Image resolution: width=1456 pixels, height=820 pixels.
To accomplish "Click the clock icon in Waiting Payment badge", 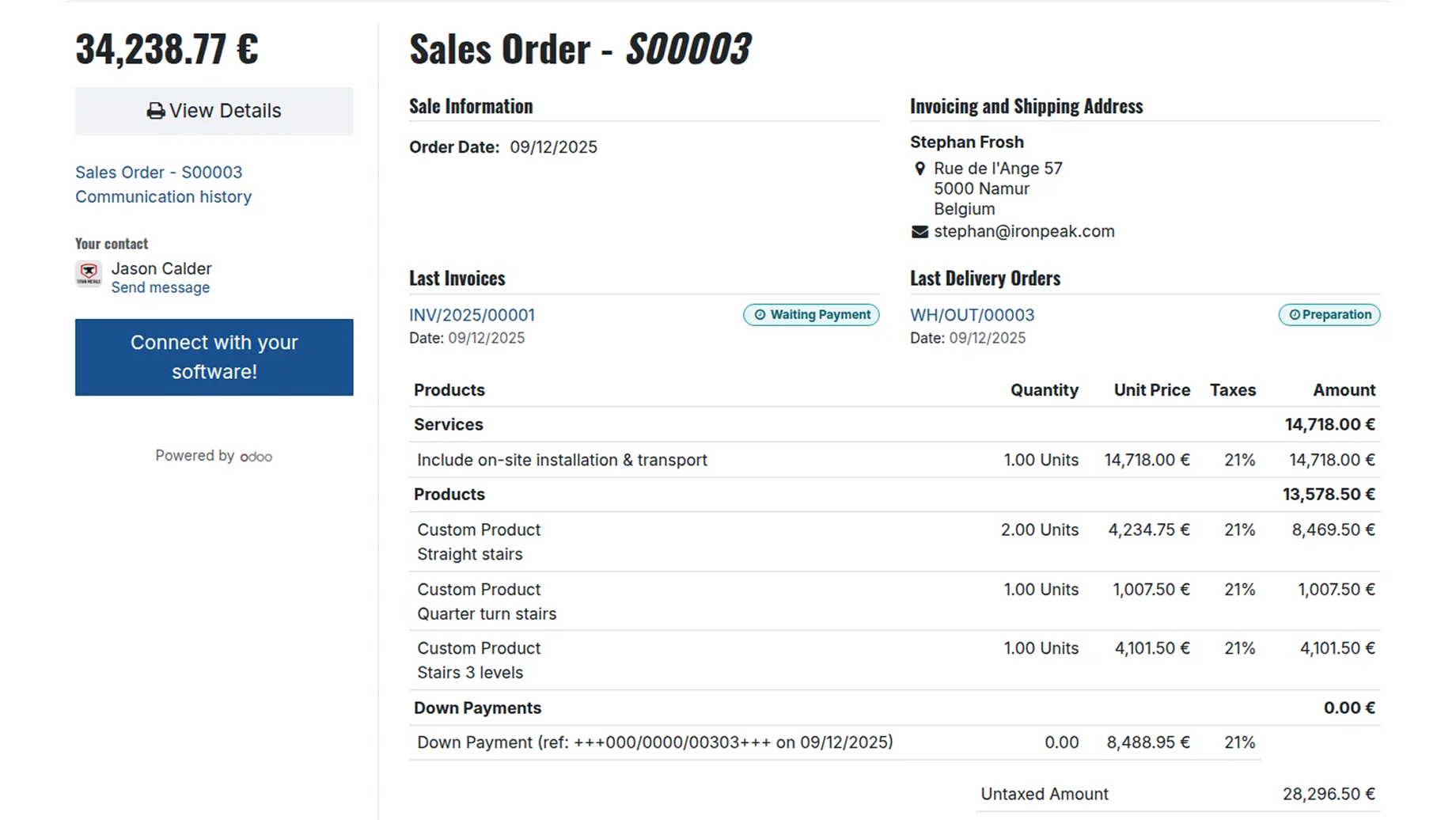I will (760, 315).
